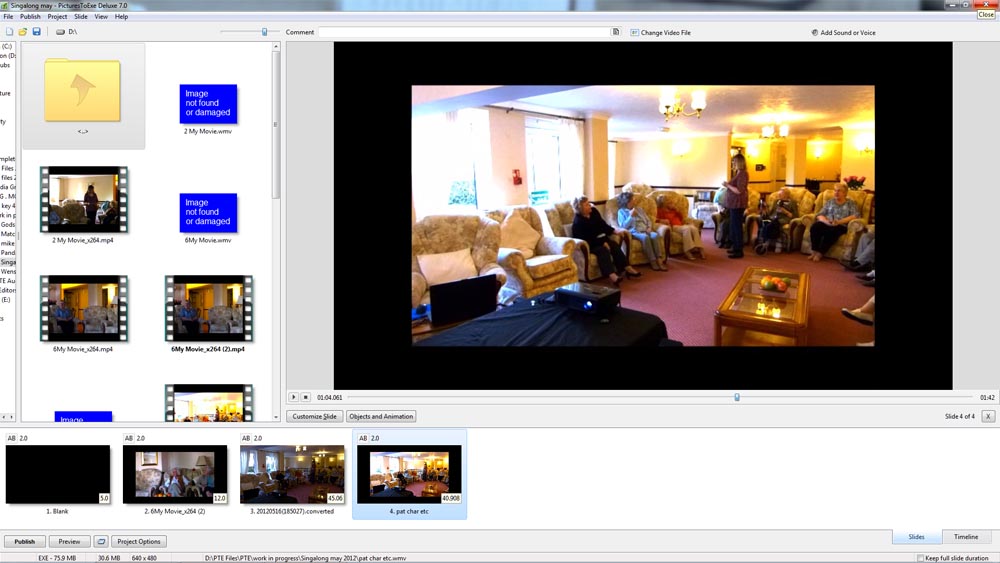
Task: Select slide 3. 20120516(185027).converted
Action: click(x=292, y=474)
